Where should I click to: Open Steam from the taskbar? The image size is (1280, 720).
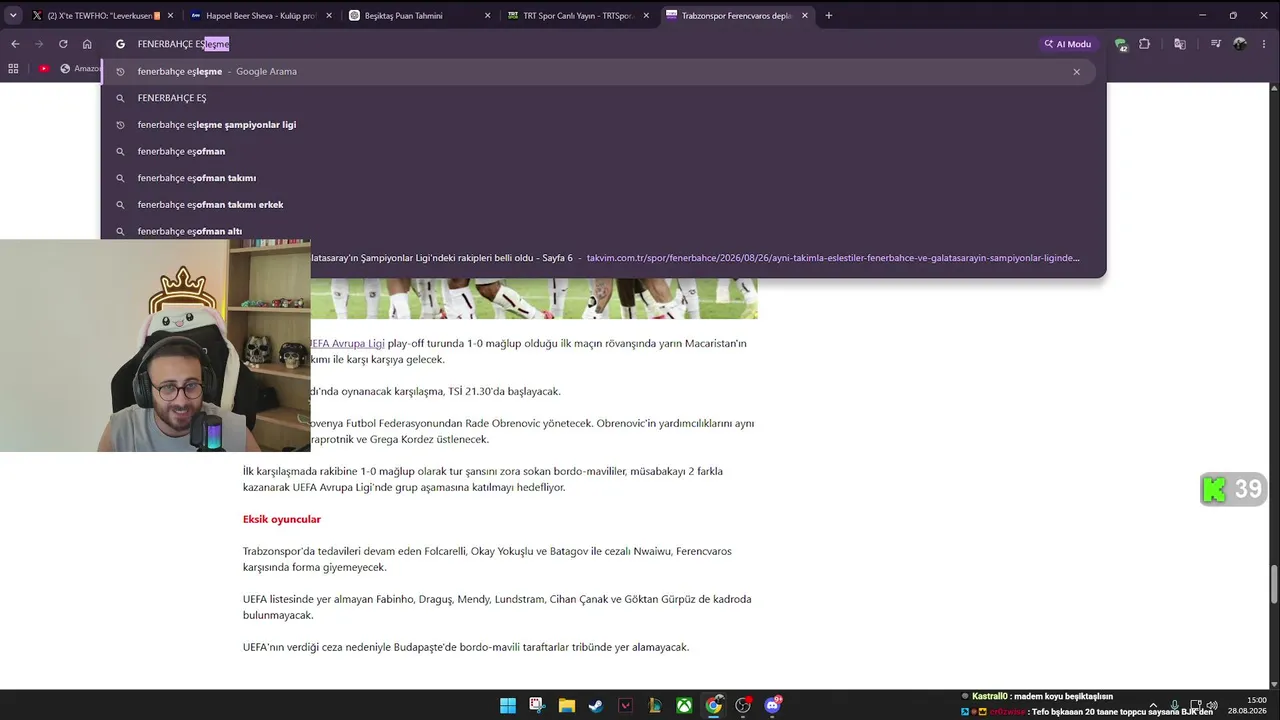(x=596, y=706)
